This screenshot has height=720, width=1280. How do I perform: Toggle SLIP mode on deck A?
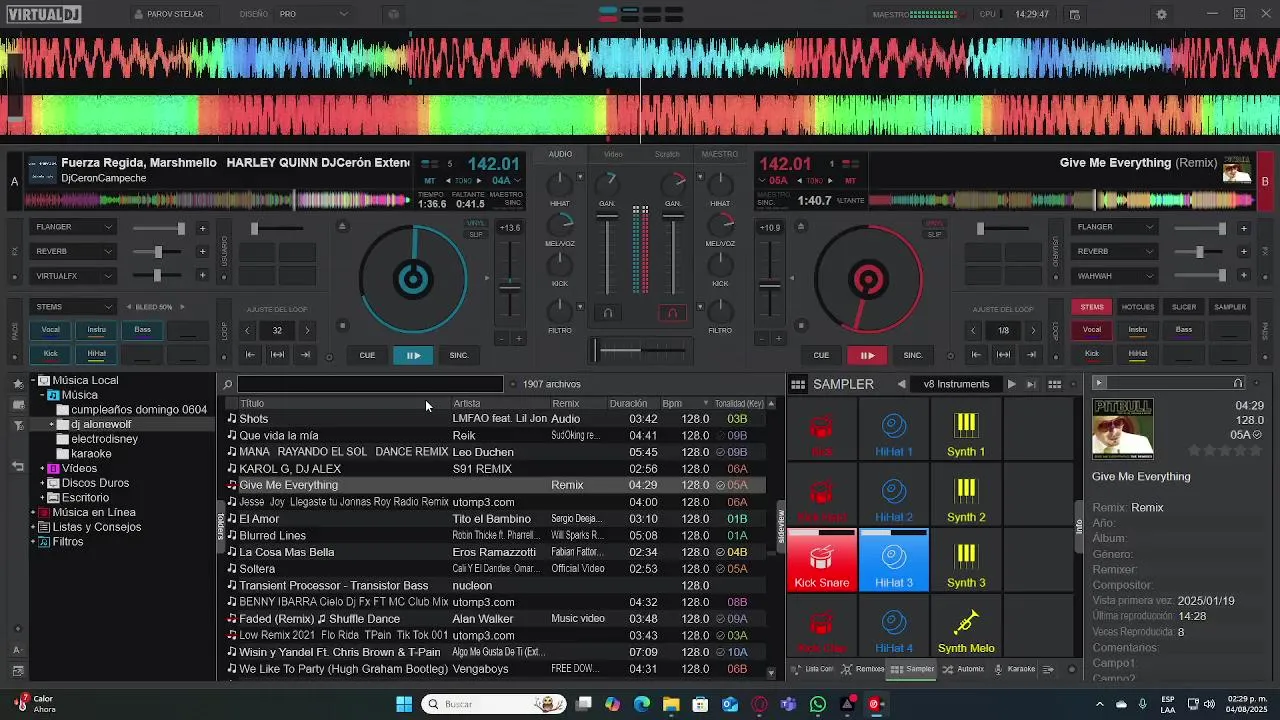click(x=476, y=235)
